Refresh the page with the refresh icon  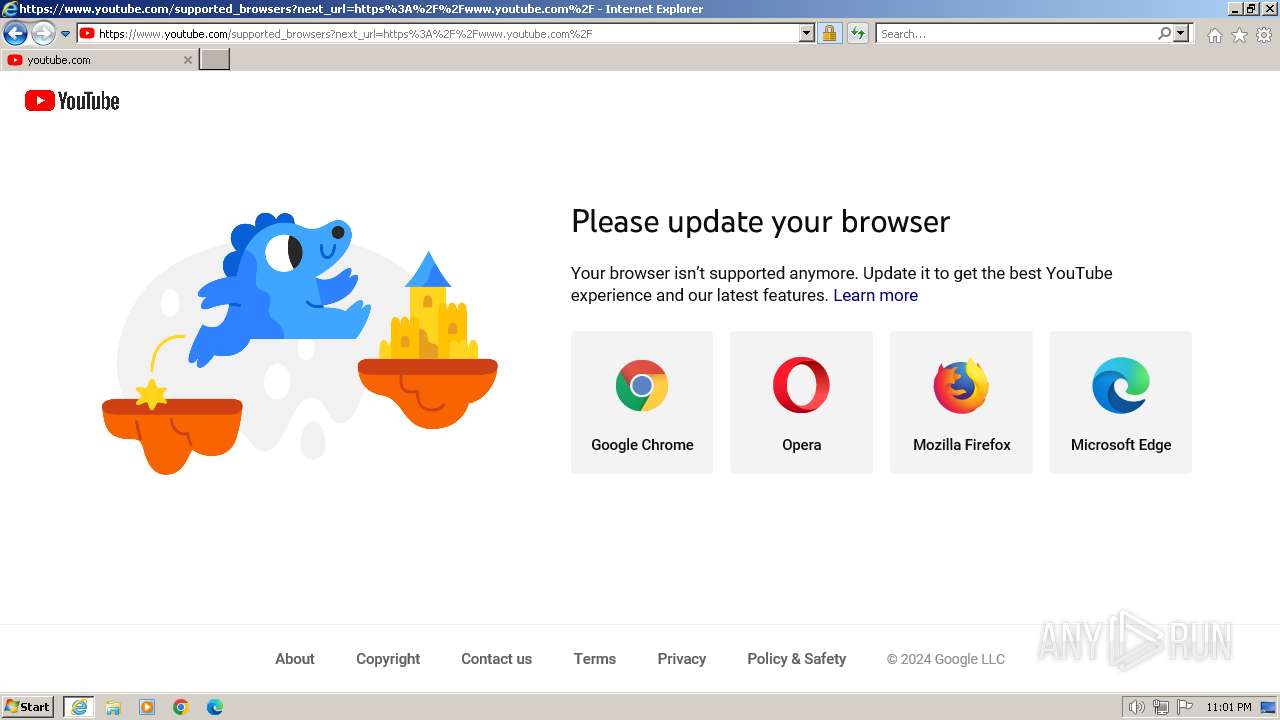[858, 33]
